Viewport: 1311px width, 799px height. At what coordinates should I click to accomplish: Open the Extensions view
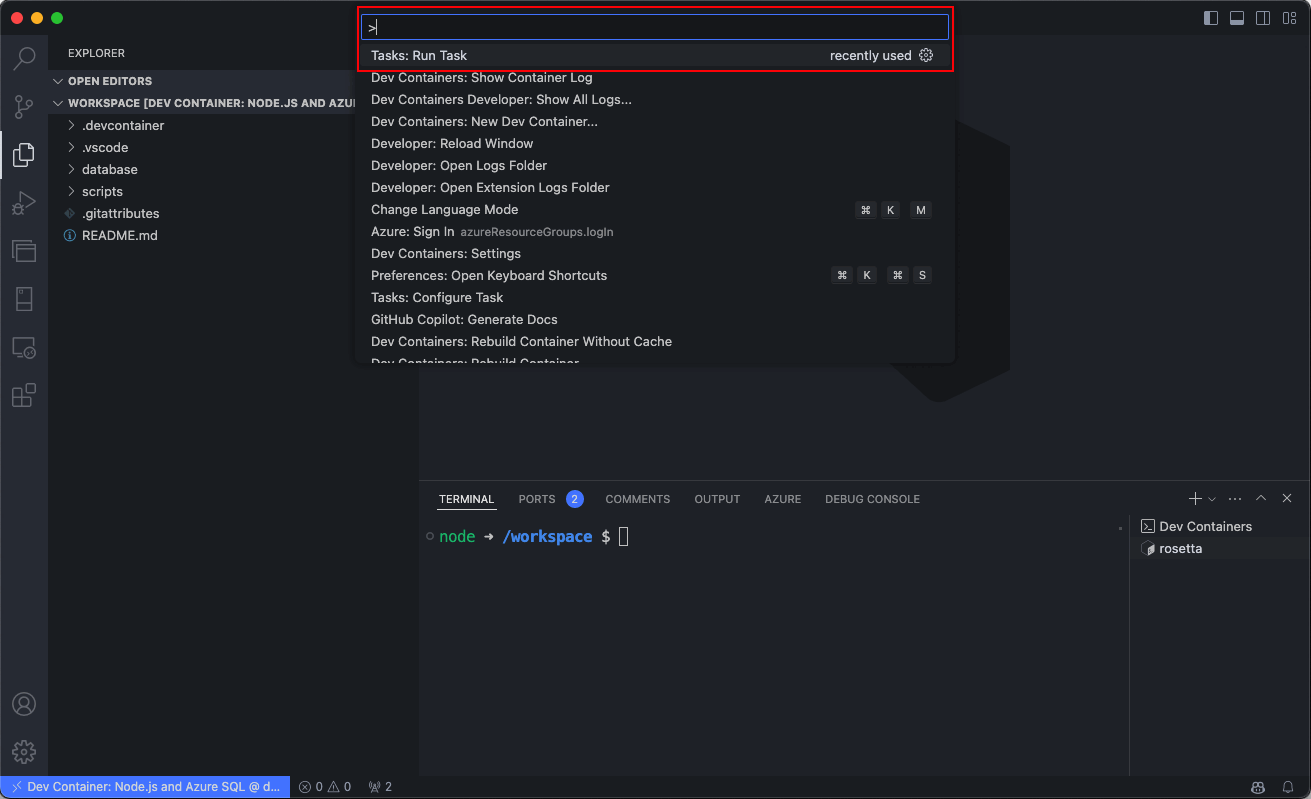pos(24,395)
